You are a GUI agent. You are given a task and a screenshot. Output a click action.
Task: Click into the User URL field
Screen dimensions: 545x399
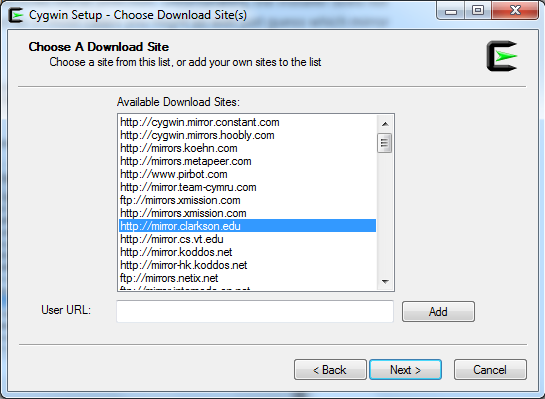coord(255,311)
